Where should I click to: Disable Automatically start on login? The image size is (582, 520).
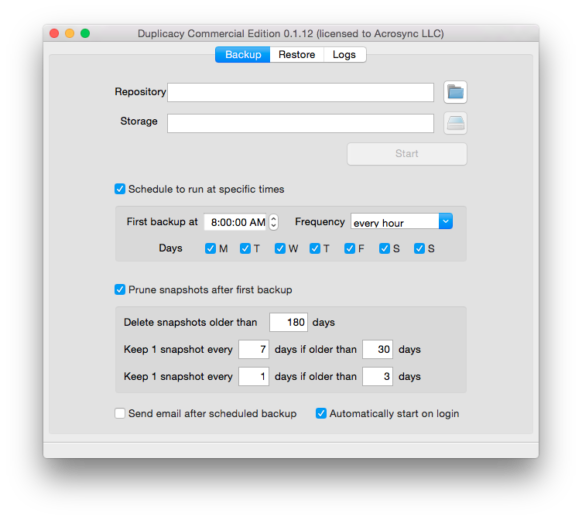click(x=321, y=413)
